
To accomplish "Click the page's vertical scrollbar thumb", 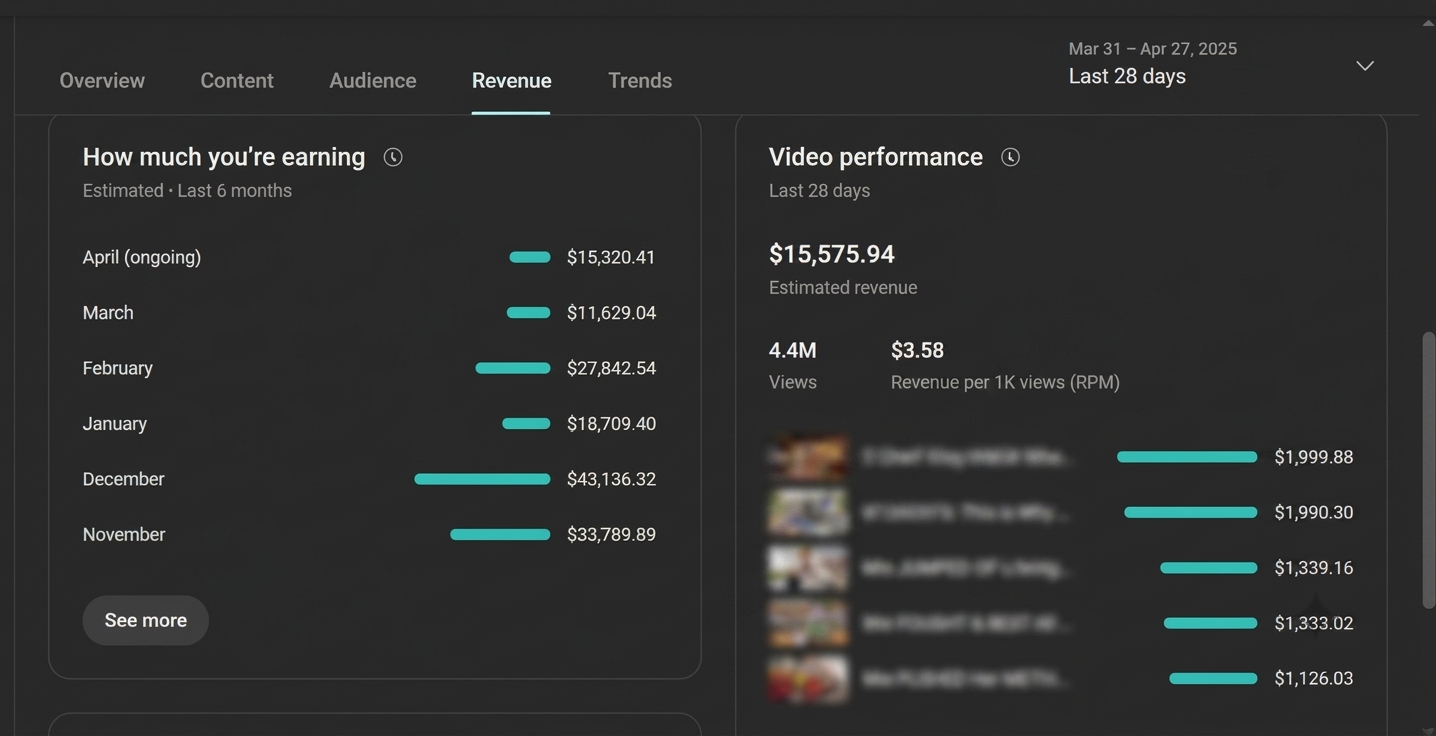I will 1428,470.
